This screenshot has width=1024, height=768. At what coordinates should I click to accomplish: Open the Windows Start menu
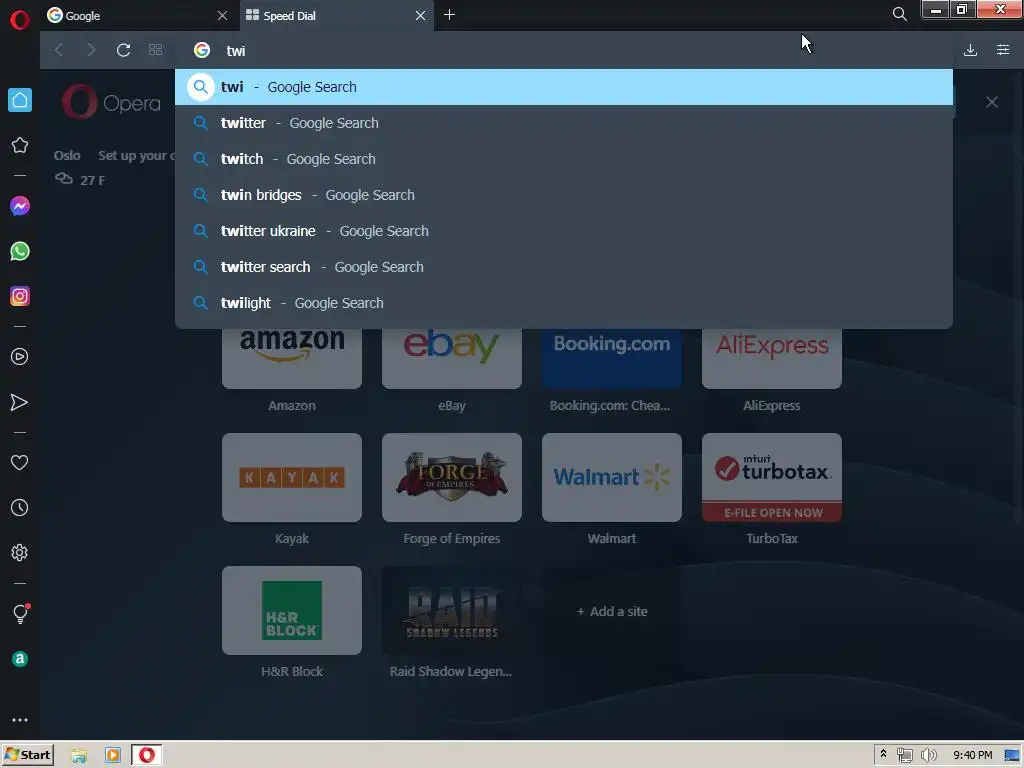tap(27, 755)
